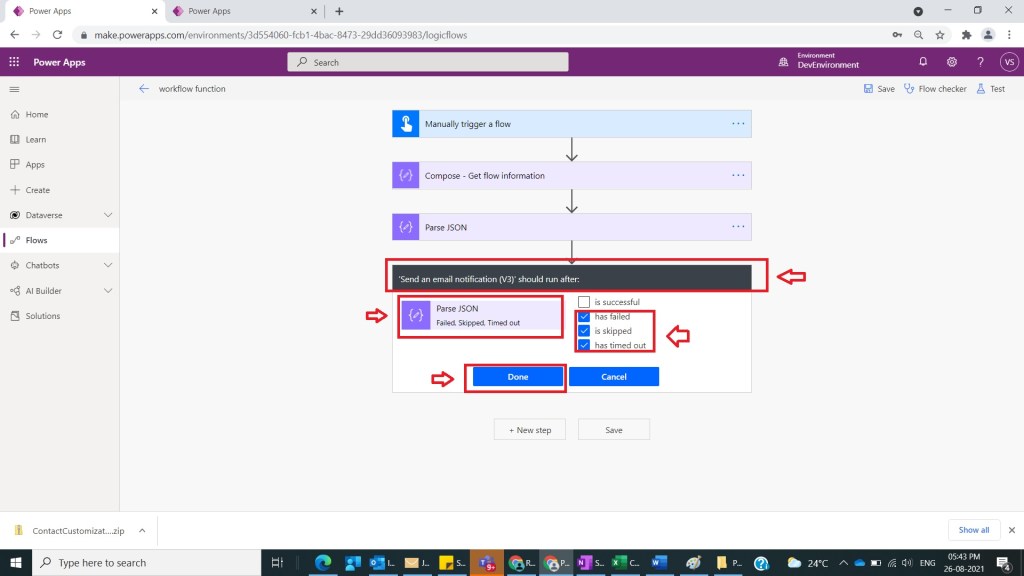Uncheck the 'has timed out' checkbox

point(584,345)
